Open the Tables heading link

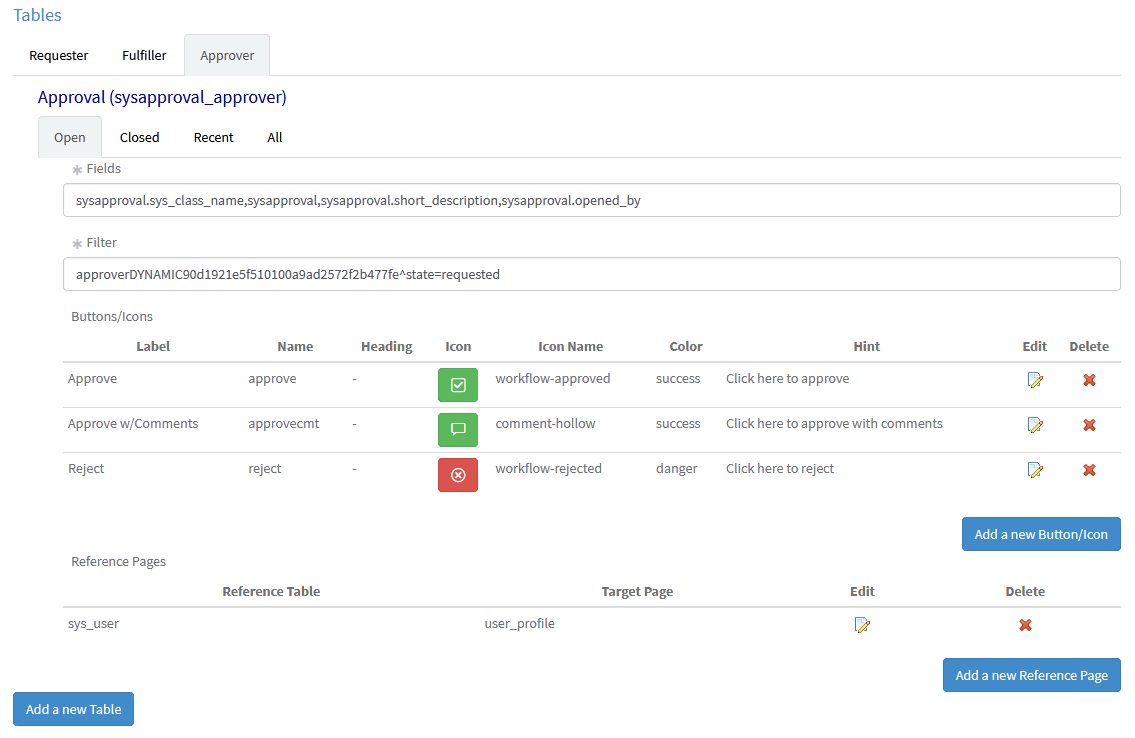coord(36,14)
